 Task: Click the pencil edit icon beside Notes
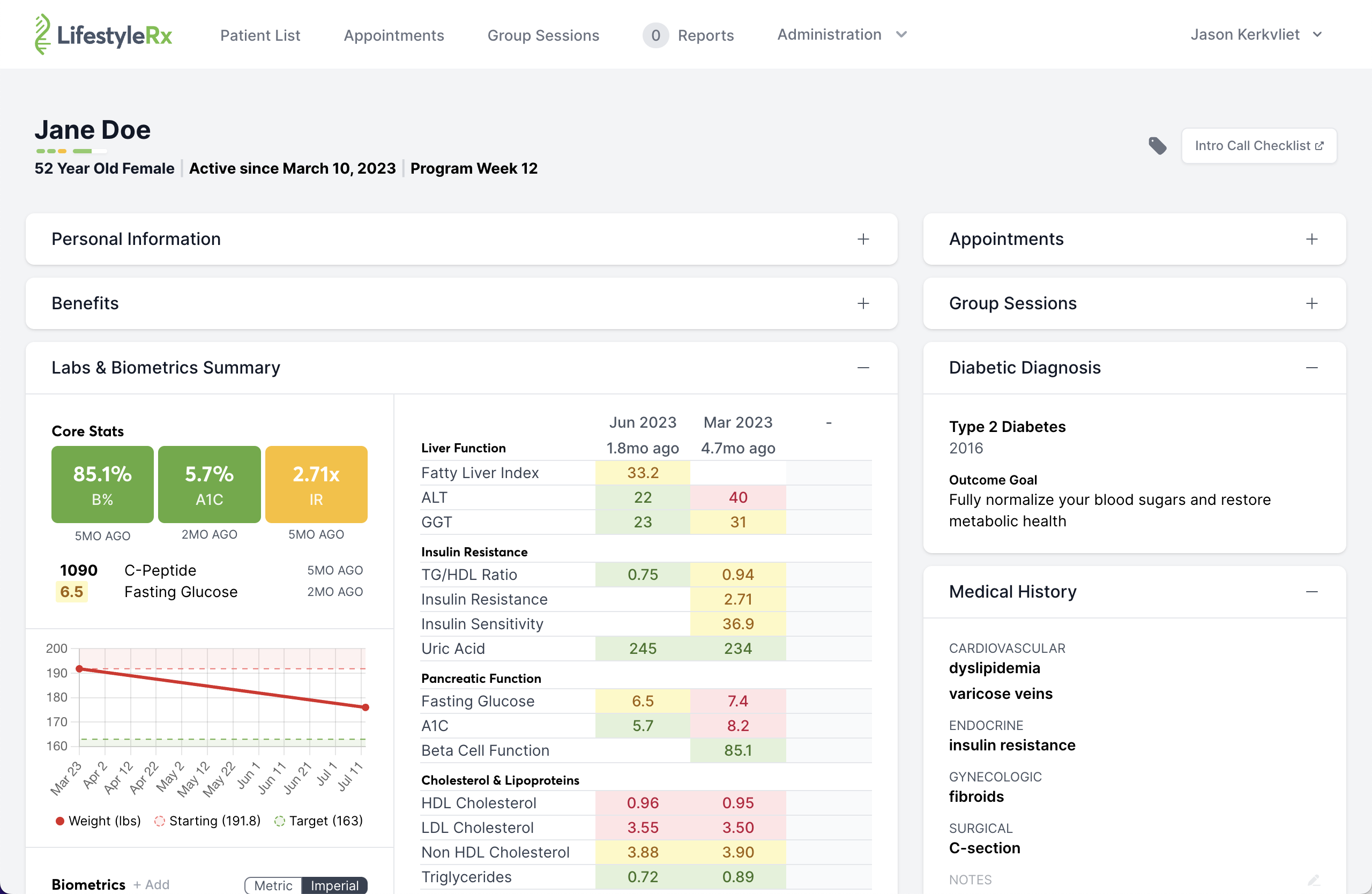(x=1313, y=880)
